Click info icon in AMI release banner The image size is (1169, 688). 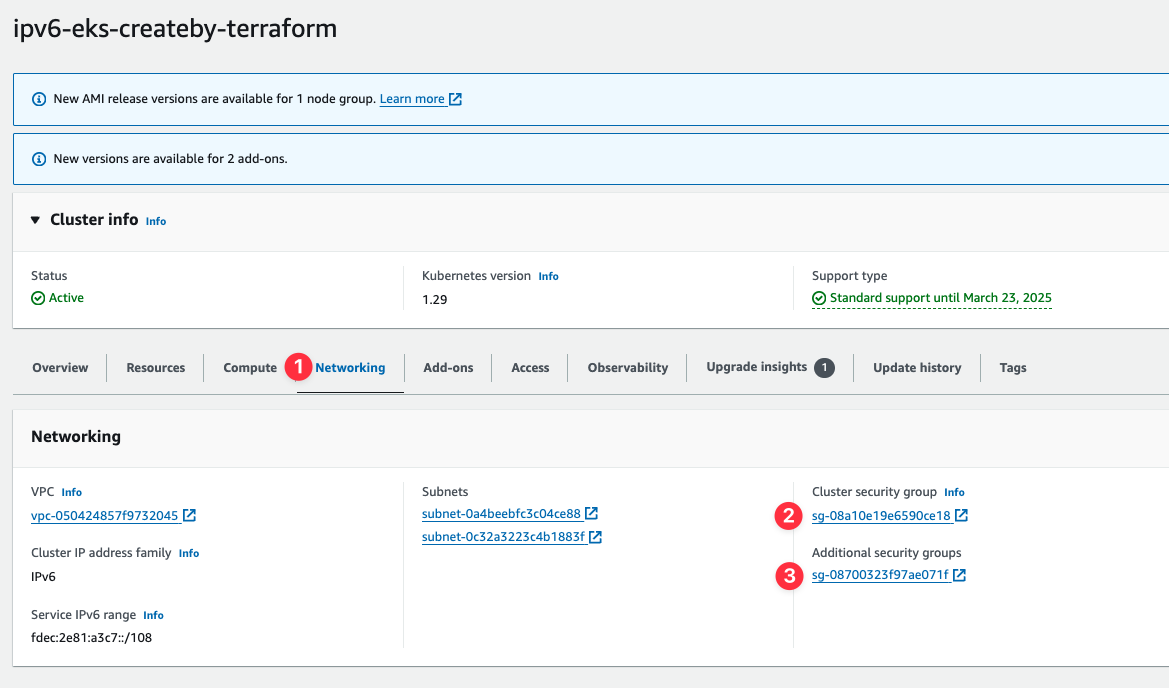pos(39,99)
